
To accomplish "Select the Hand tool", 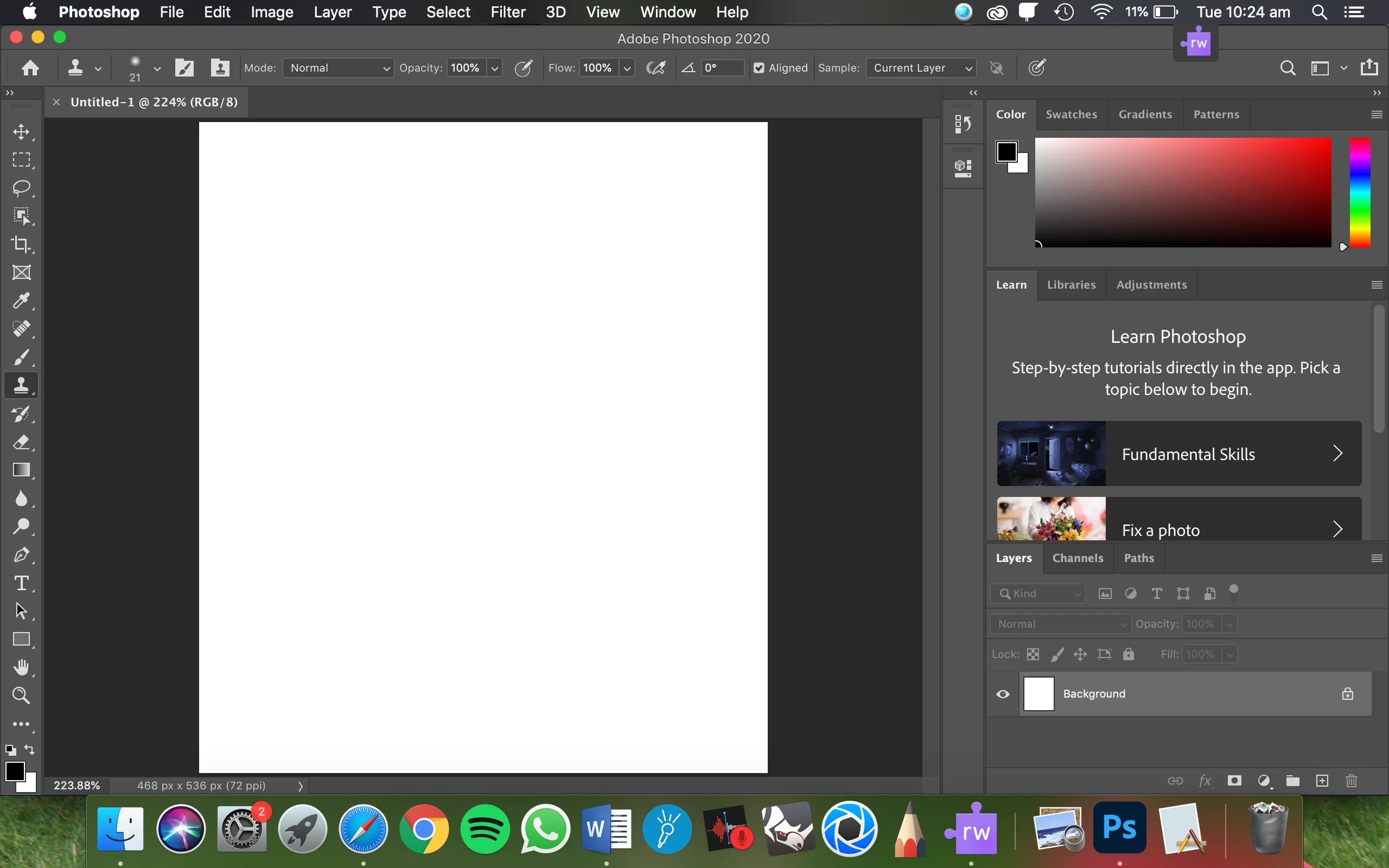I will click(21, 668).
